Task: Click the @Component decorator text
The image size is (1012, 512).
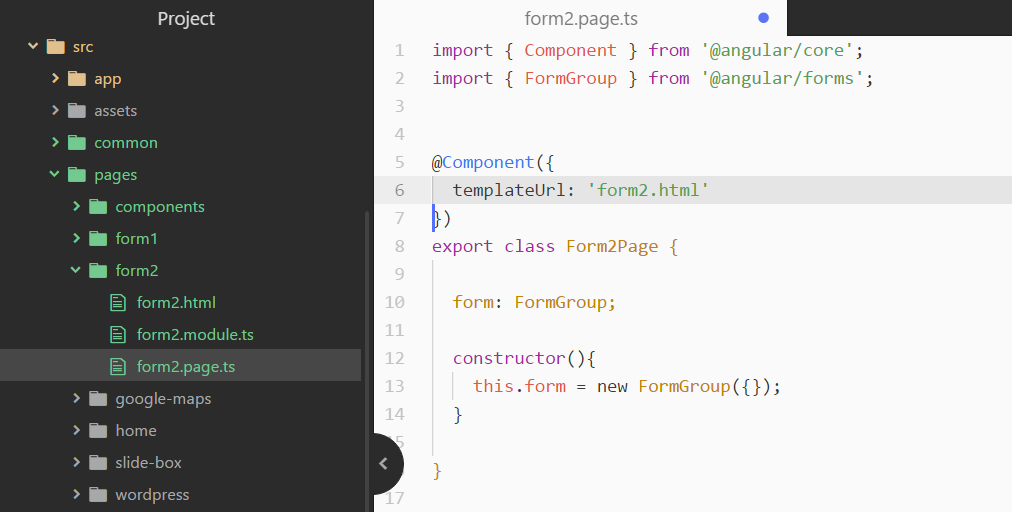Action: point(483,162)
